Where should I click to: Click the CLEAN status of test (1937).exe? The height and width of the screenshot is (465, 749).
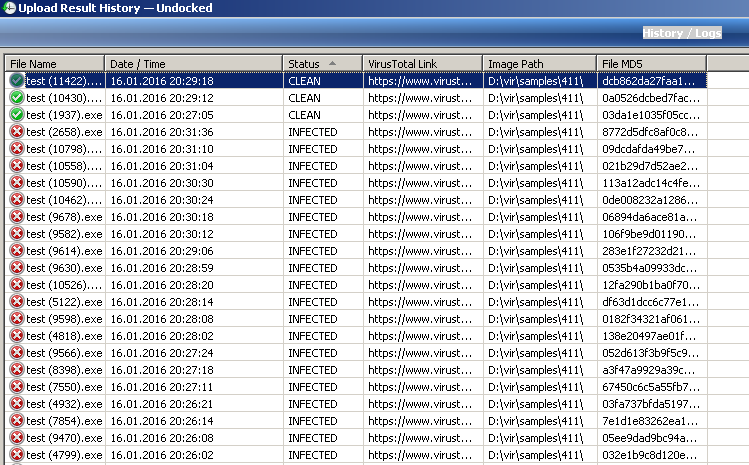tap(304, 115)
